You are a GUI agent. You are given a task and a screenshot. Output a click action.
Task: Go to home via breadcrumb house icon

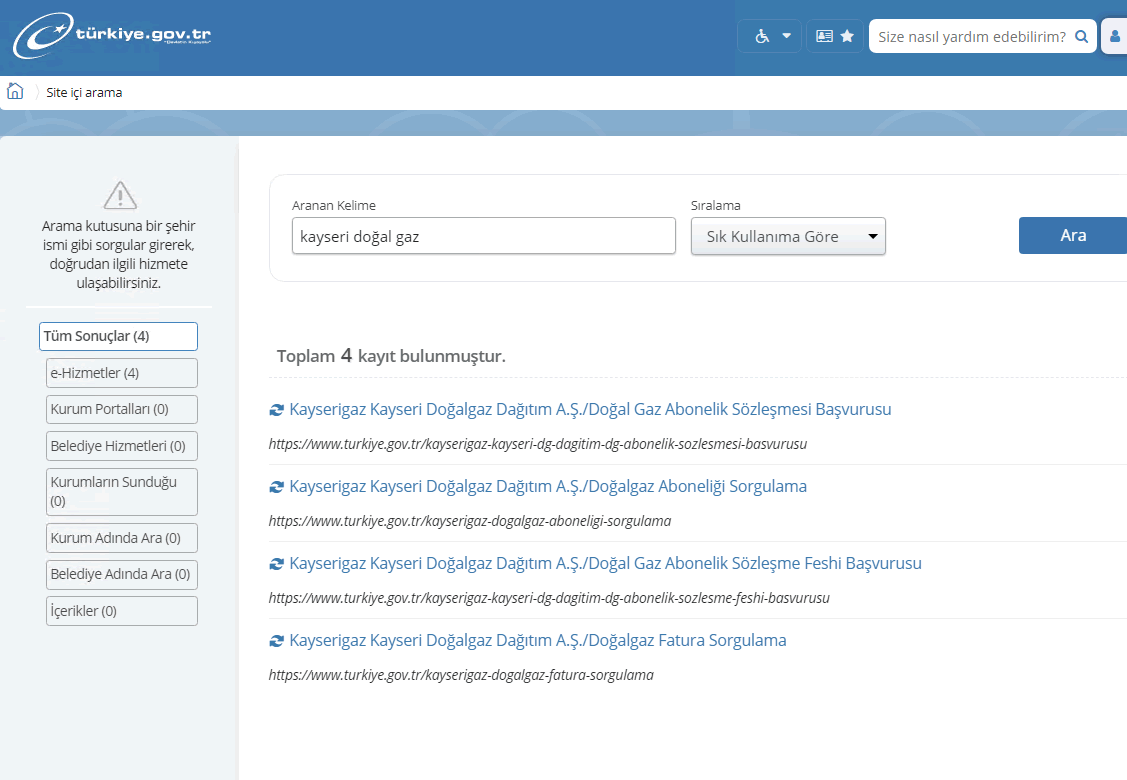click(x=15, y=92)
